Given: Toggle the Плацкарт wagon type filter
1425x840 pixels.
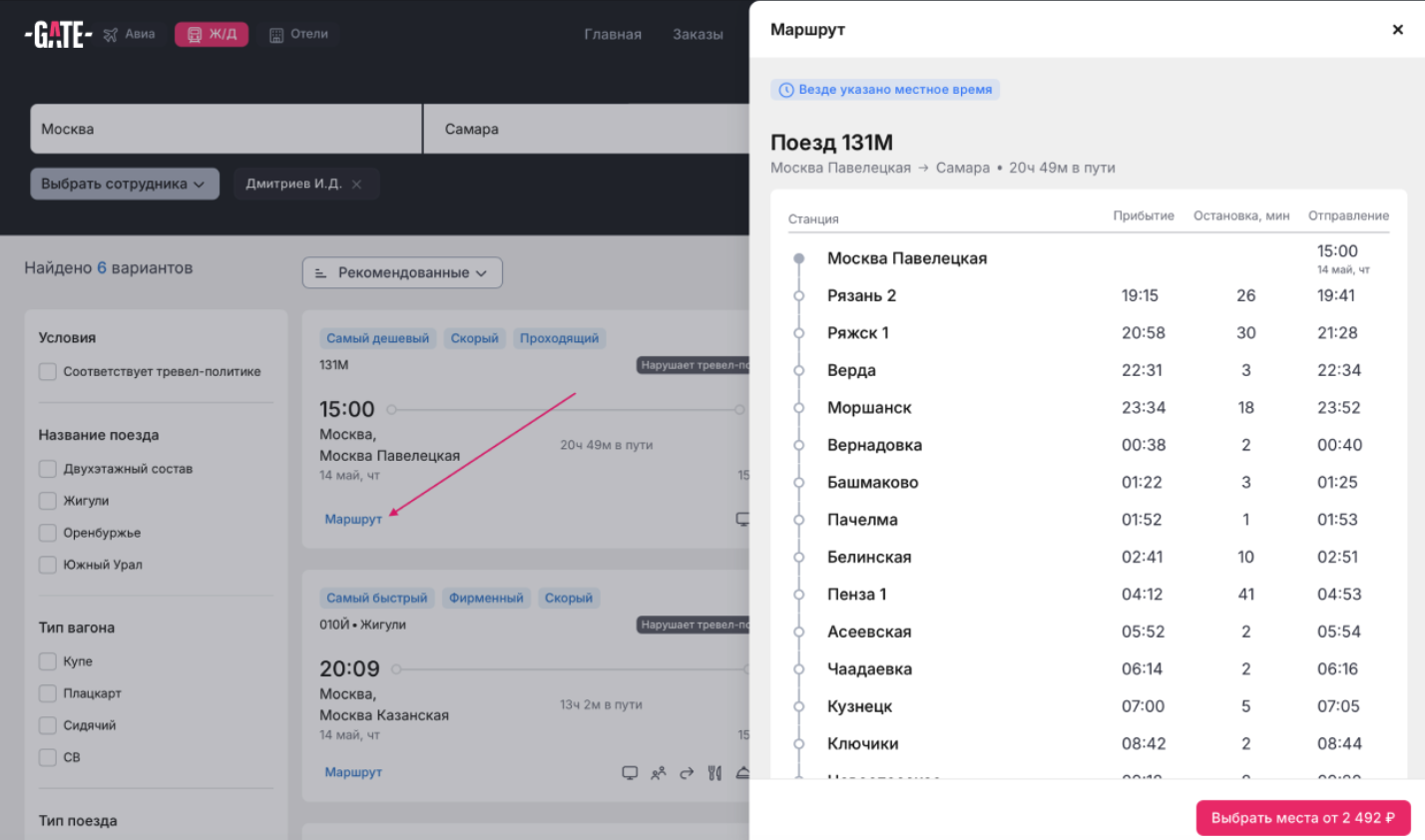Looking at the screenshot, I should 48,693.
